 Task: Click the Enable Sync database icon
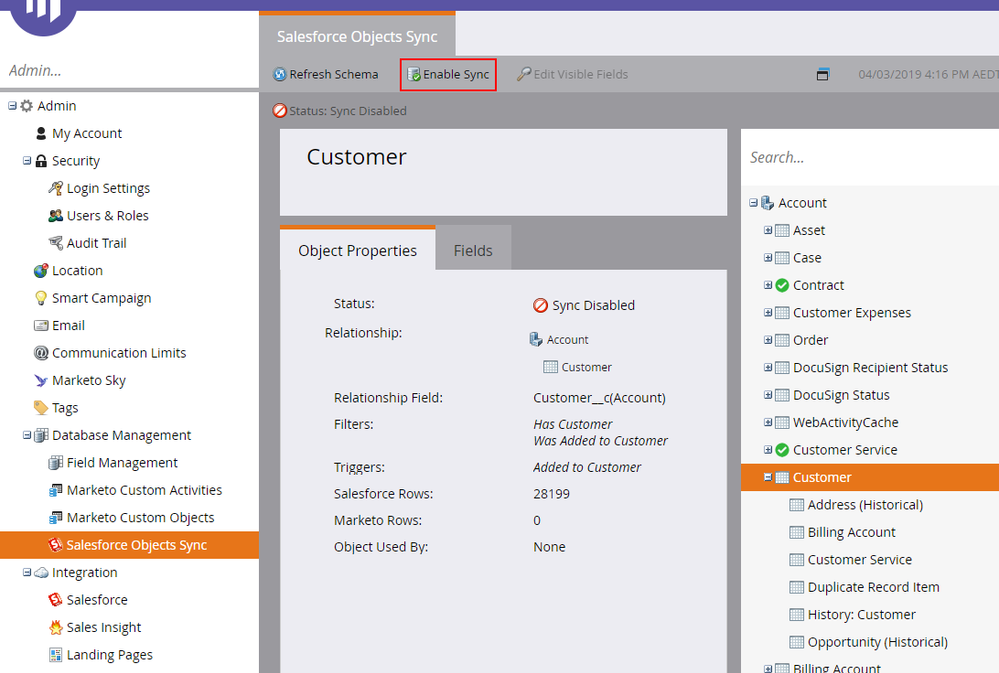point(414,75)
